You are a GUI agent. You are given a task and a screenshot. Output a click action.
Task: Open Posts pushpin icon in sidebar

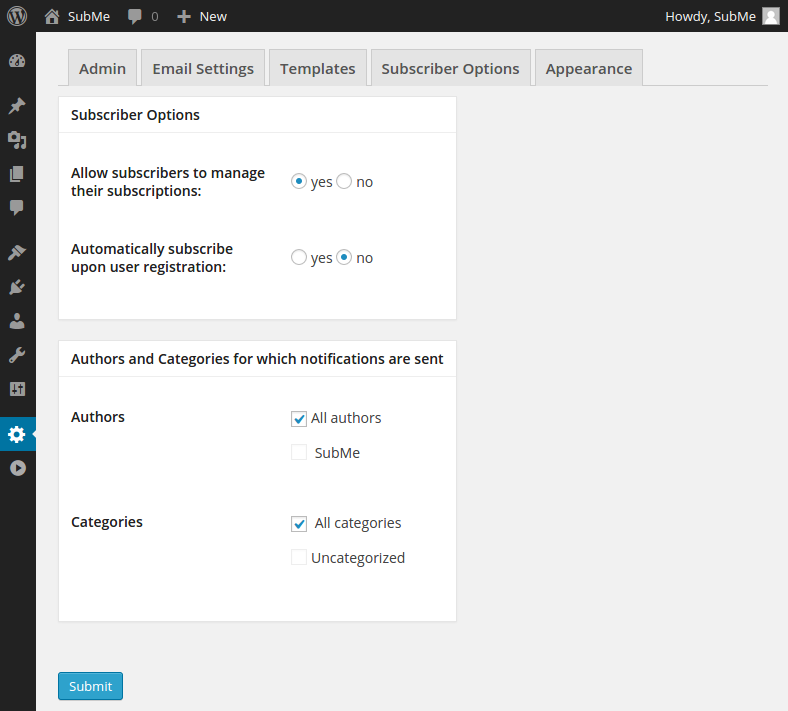[x=17, y=106]
